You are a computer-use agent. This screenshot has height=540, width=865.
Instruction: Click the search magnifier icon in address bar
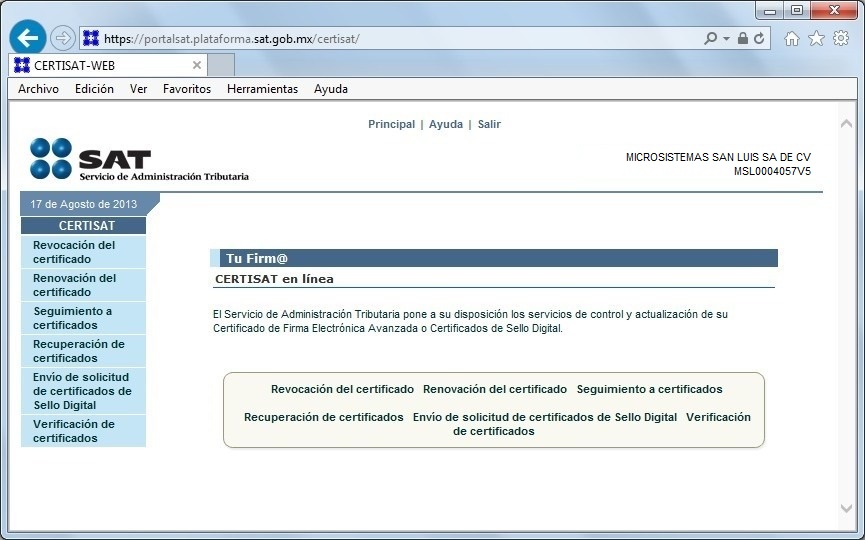[711, 38]
